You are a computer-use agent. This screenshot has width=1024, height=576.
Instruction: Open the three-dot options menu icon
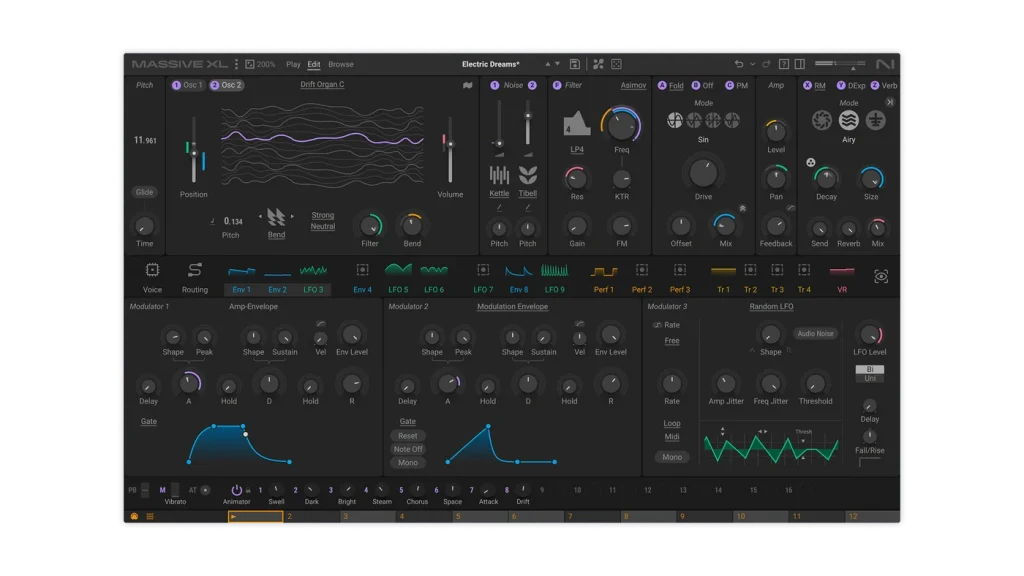click(236, 64)
